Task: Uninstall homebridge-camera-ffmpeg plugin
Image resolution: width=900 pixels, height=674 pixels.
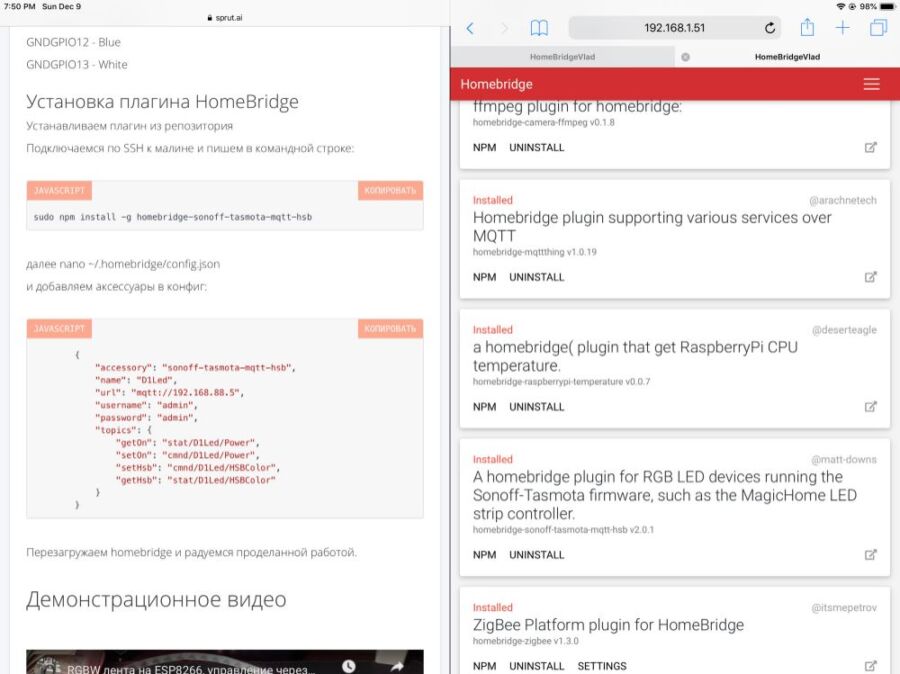Action: (x=537, y=148)
